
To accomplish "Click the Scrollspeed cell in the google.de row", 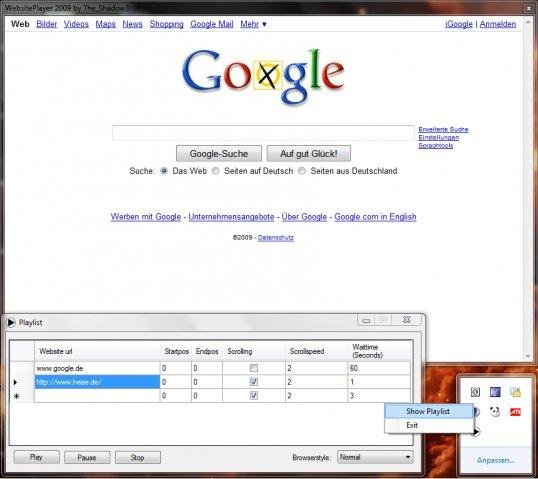I will [316, 368].
